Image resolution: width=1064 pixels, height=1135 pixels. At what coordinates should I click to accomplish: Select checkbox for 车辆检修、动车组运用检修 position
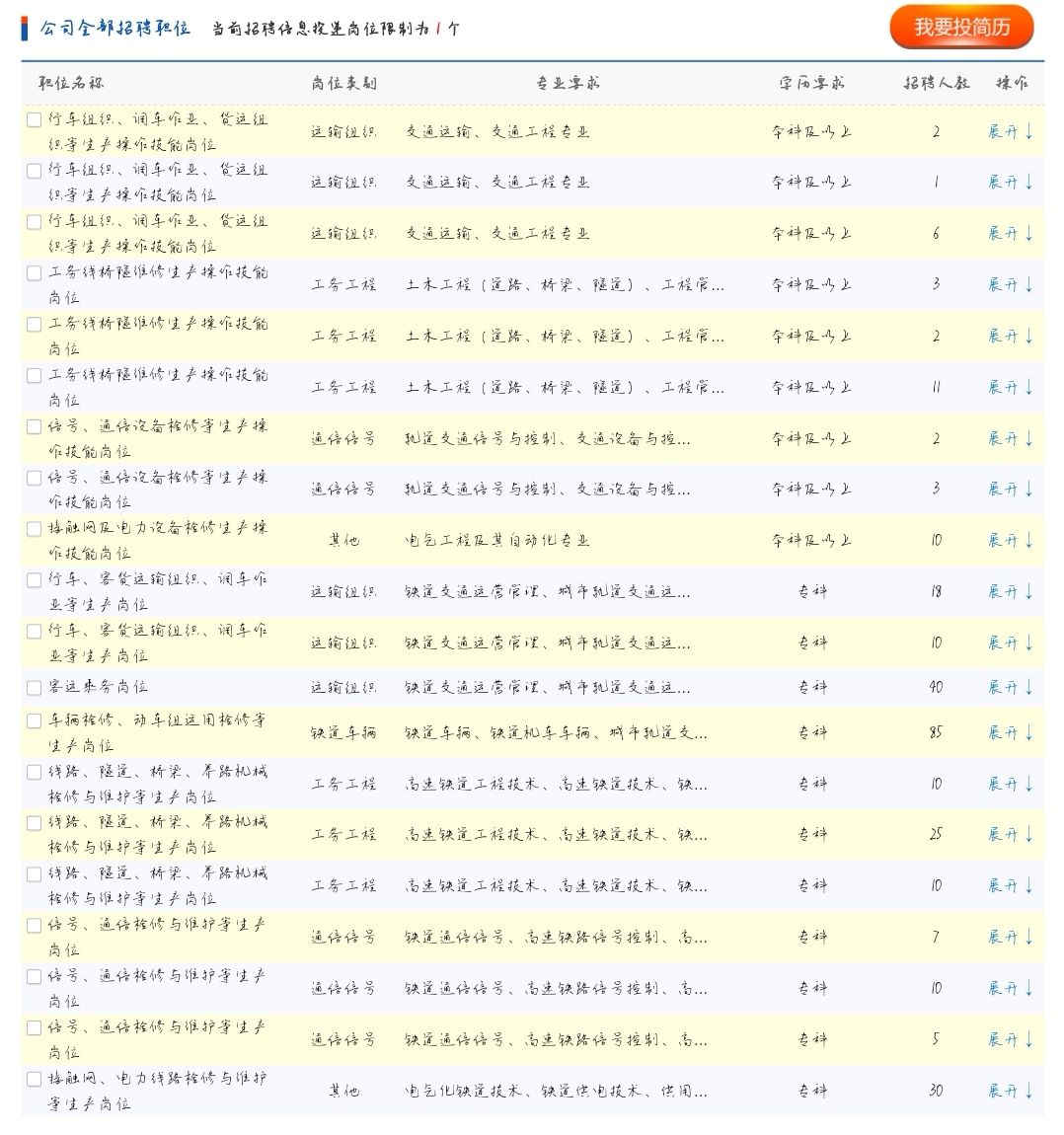click(35, 721)
